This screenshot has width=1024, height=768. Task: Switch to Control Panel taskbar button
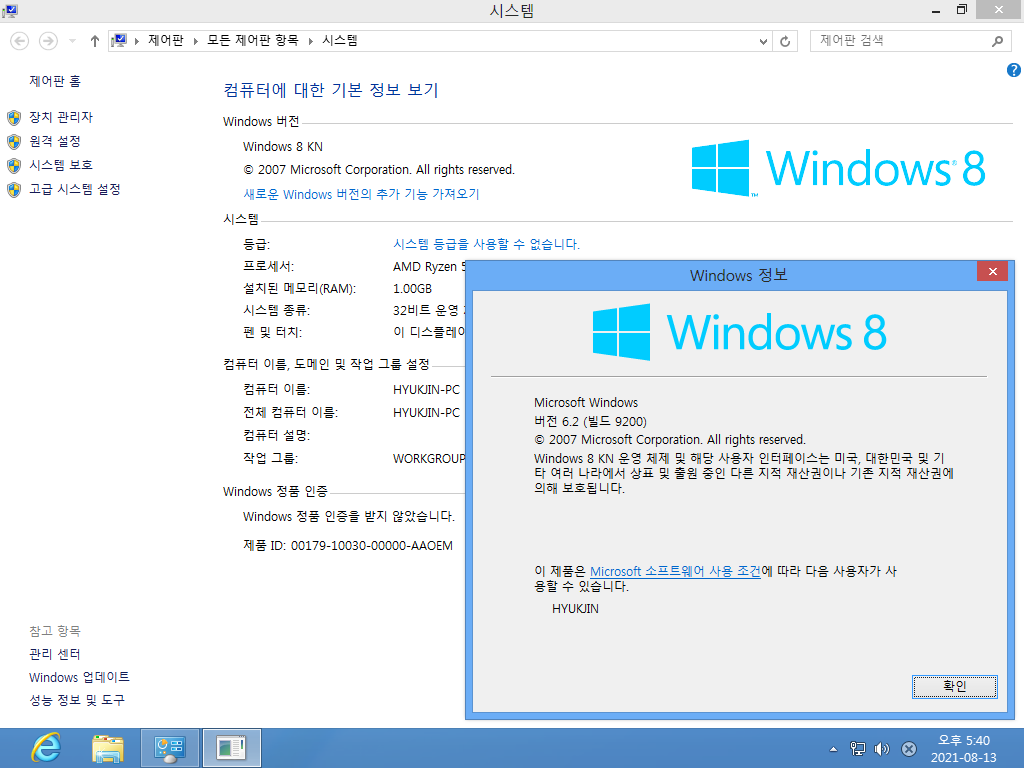coord(170,748)
